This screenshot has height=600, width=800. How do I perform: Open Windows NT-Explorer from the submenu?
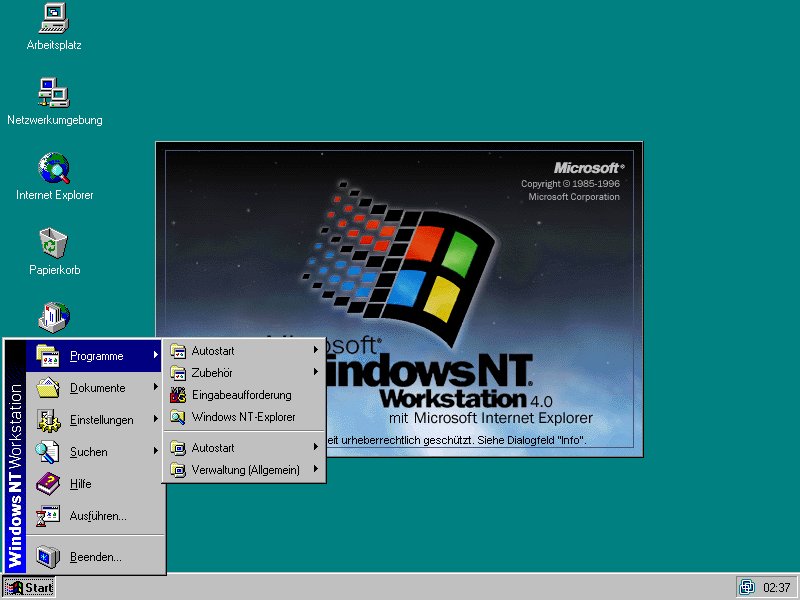coord(243,417)
